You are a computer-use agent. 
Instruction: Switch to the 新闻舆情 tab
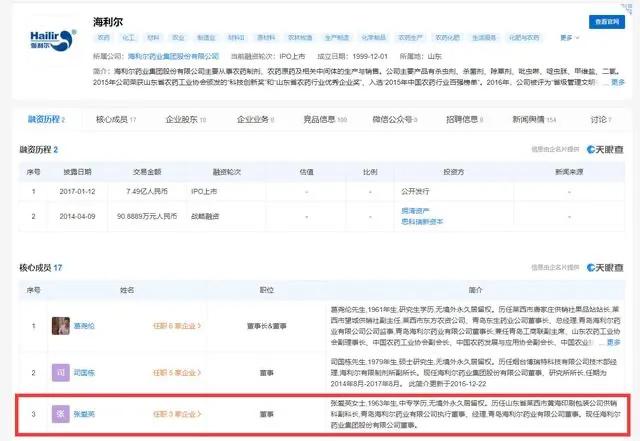534,119
